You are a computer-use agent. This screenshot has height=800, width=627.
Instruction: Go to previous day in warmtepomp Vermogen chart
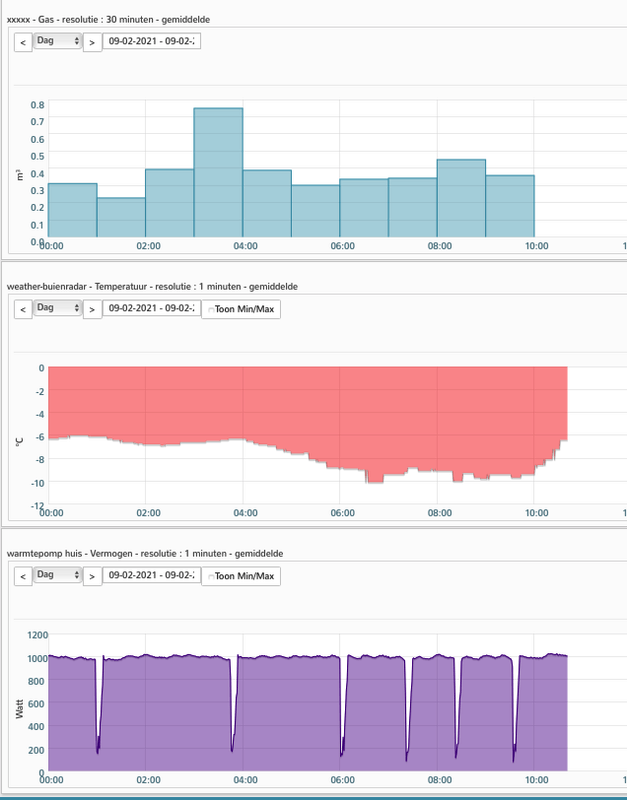pyautogui.click(x=23, y=576)
